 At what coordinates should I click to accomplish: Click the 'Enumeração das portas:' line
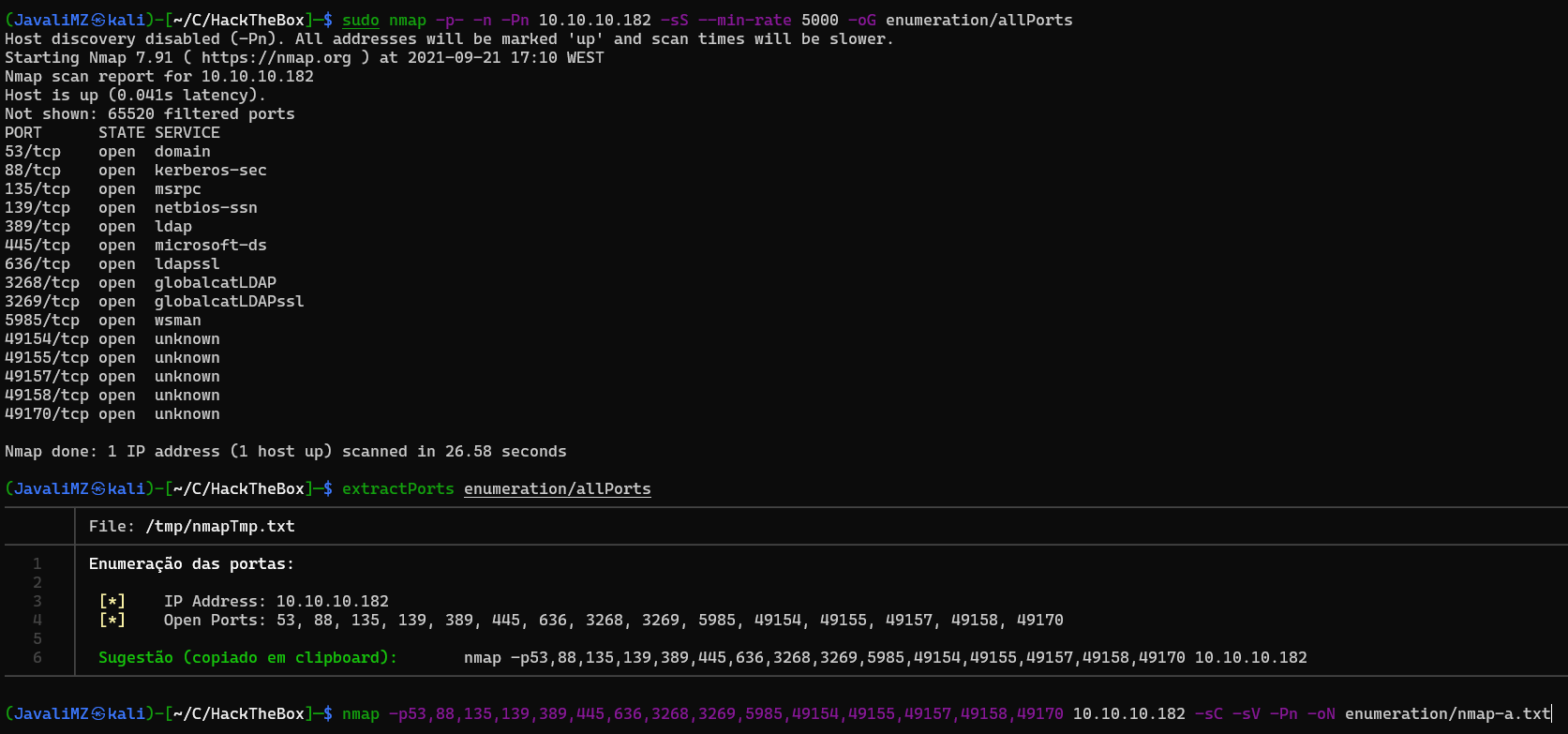pos(192,564)
